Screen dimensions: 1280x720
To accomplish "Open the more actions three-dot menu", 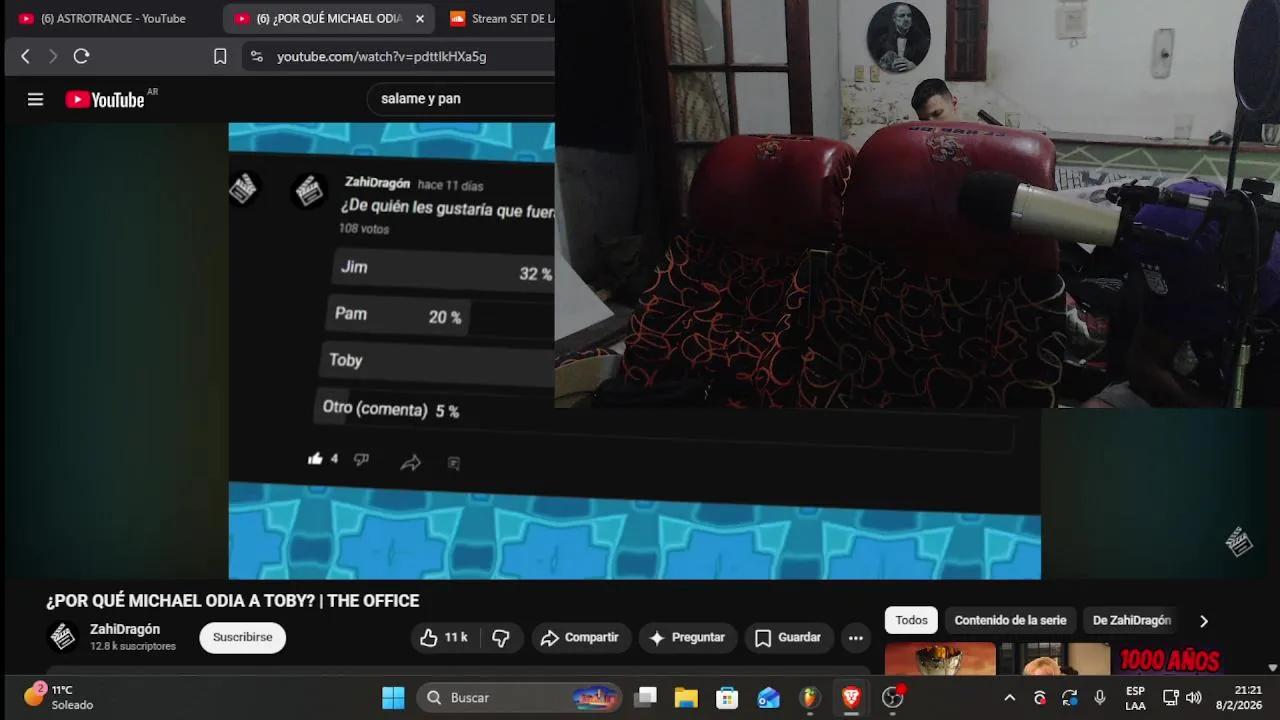I will [855, 637].
